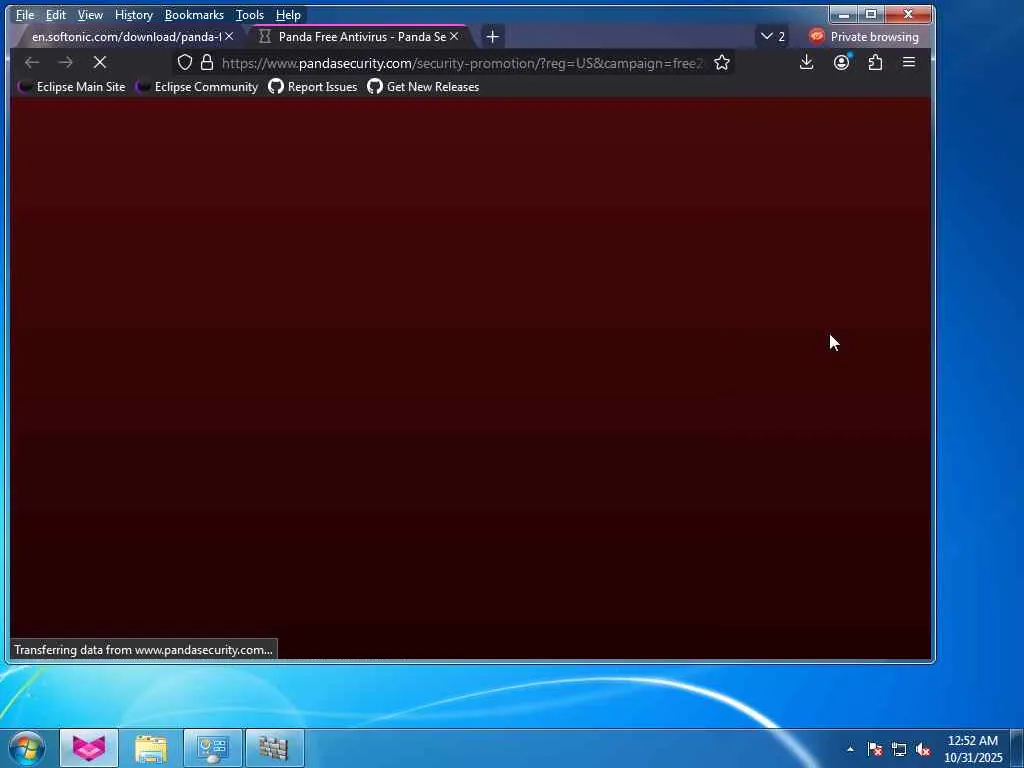Screen dimensions: 1024x768
Task: Open the control panel taskbar icon
Action: coord(213,748)
